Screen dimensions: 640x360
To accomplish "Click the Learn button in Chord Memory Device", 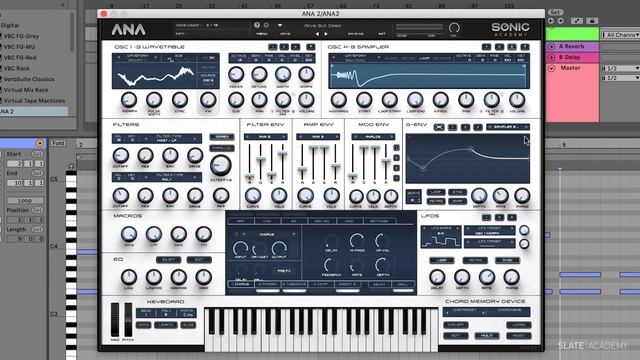I will 519,325.
